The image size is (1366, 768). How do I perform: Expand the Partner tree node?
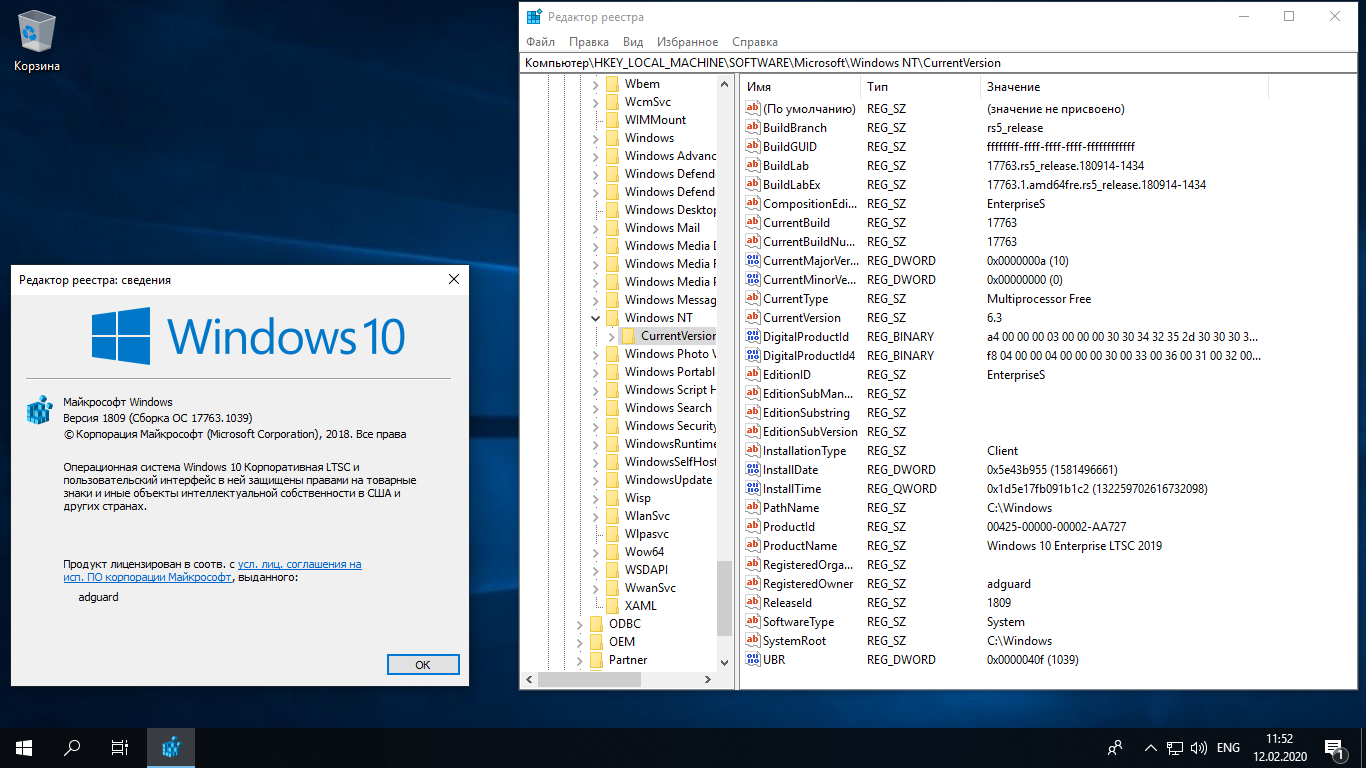(579, 660)
